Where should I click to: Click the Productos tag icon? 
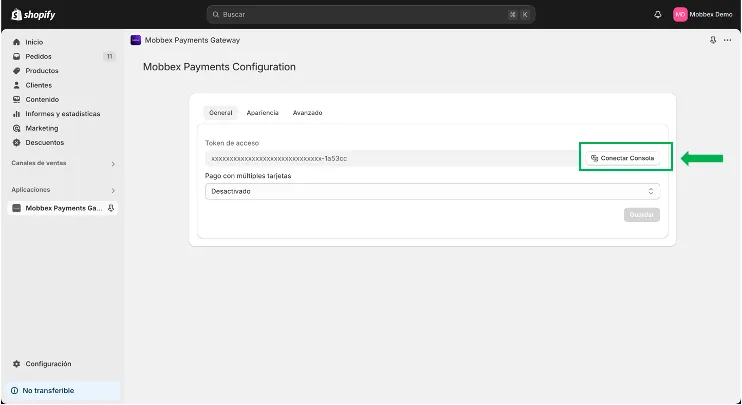point(17,70)
